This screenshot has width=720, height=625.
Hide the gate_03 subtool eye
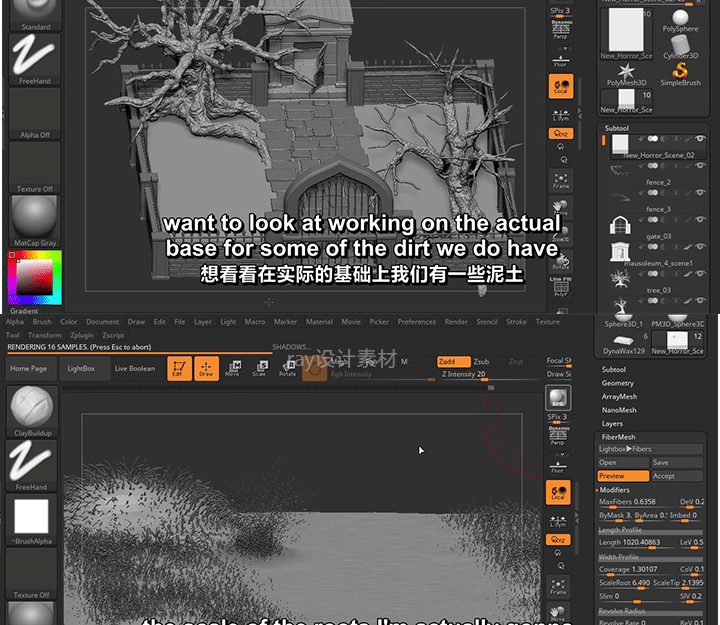tap(700, 219)
